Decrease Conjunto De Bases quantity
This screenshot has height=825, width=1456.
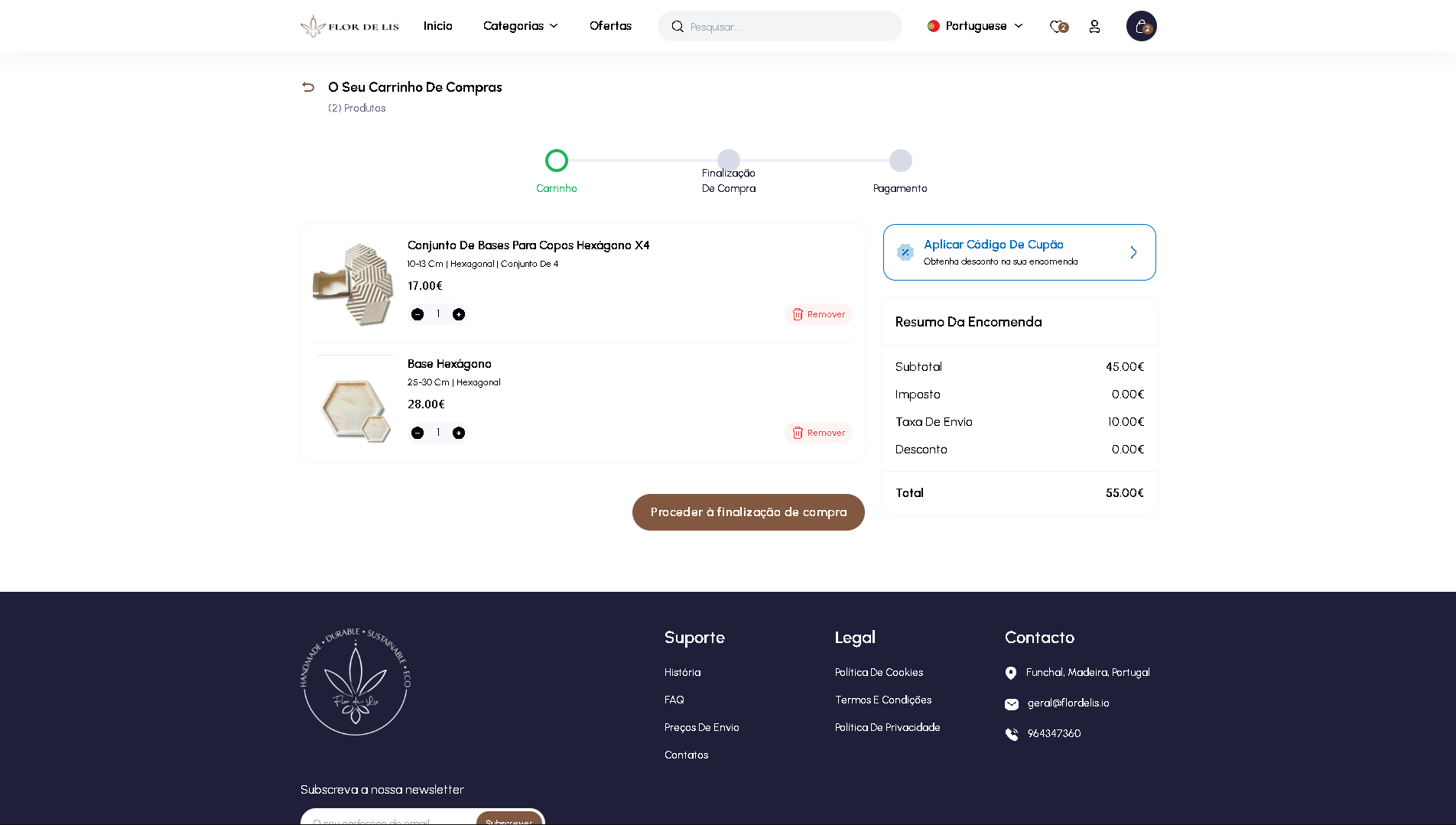[418, 313]
